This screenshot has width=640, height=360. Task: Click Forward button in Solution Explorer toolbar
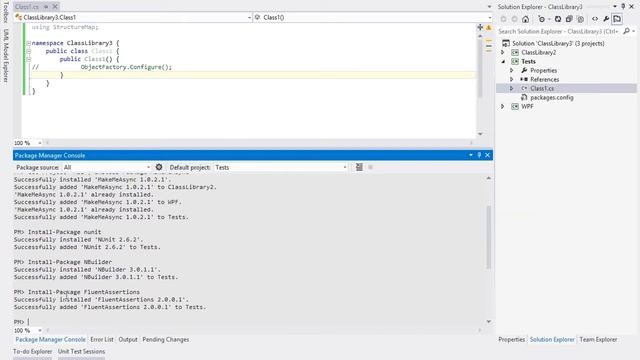coord(514,19)
